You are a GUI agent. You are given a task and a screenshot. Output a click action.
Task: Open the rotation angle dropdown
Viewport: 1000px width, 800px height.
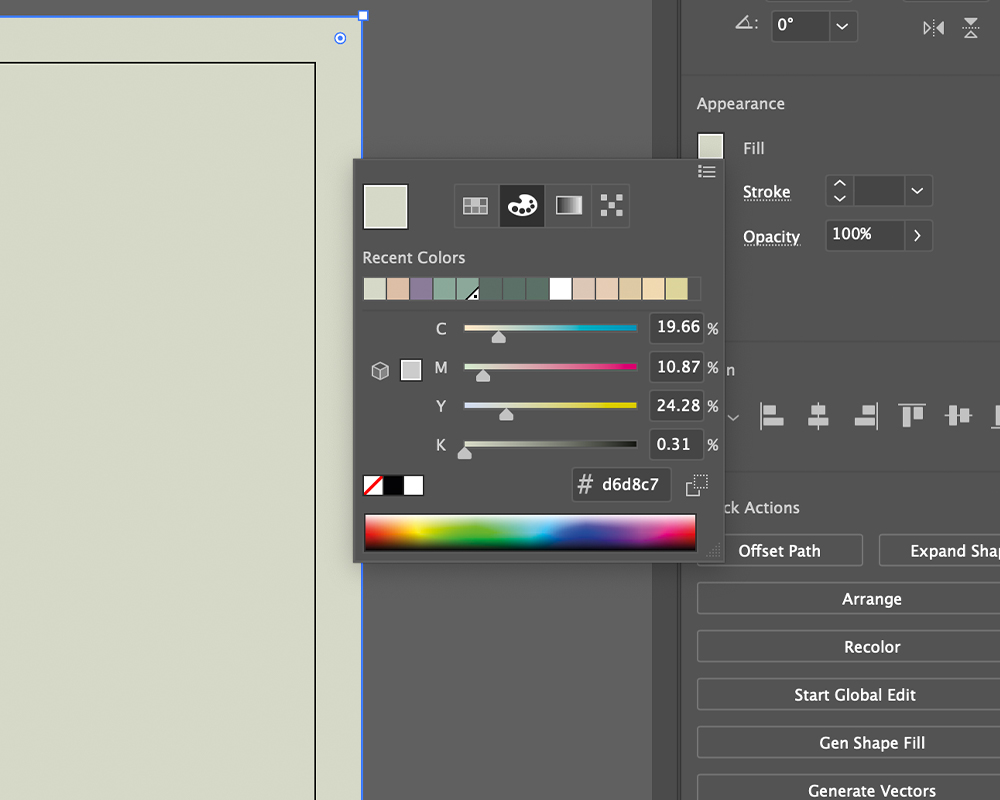click(x=842, y=27)
